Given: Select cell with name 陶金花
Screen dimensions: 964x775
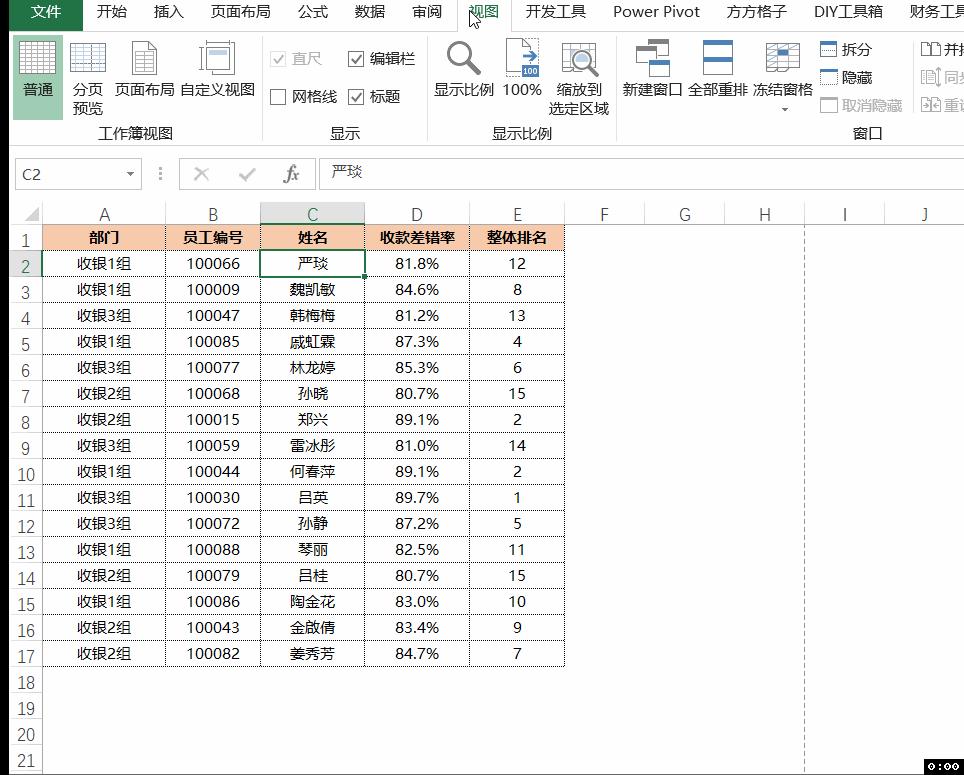Looking at the screenshot, I should pos(312,602).
